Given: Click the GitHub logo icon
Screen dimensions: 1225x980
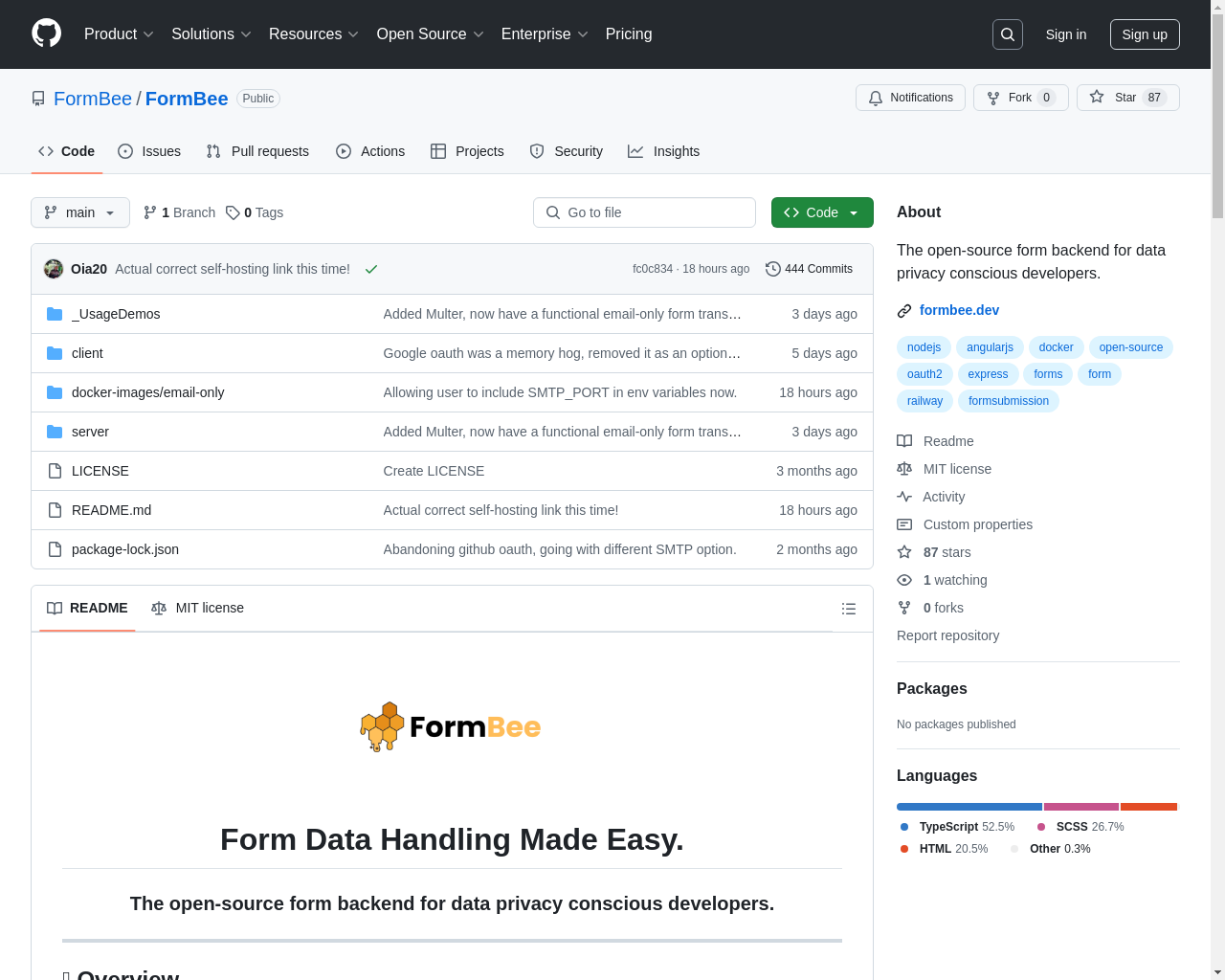Looking at the screenshot, I should (x=46, y=33).
